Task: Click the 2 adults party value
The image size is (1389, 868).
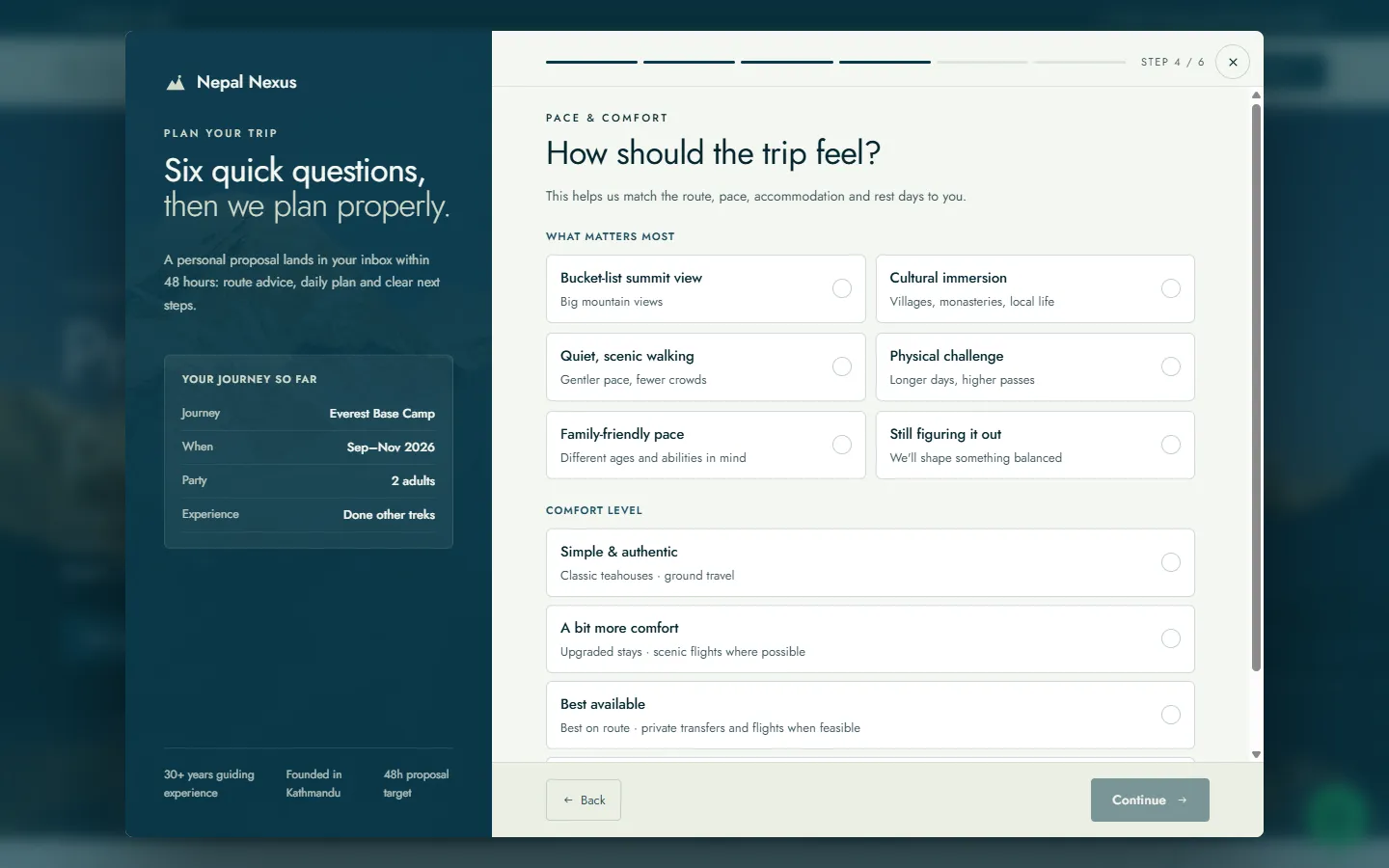Action: click(x=413, y=481)
